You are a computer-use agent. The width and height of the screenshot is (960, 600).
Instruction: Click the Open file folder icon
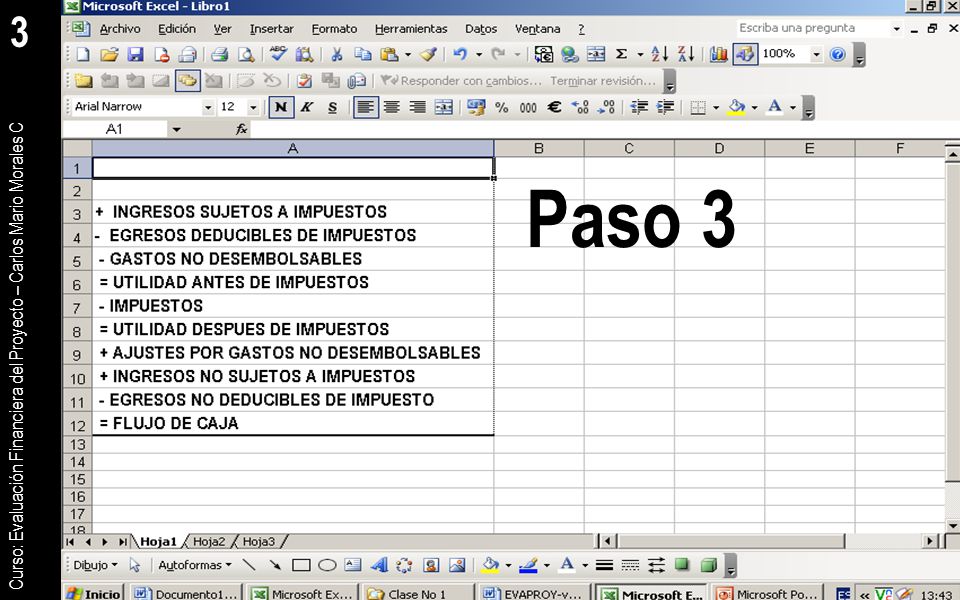[x=109, y=54]
